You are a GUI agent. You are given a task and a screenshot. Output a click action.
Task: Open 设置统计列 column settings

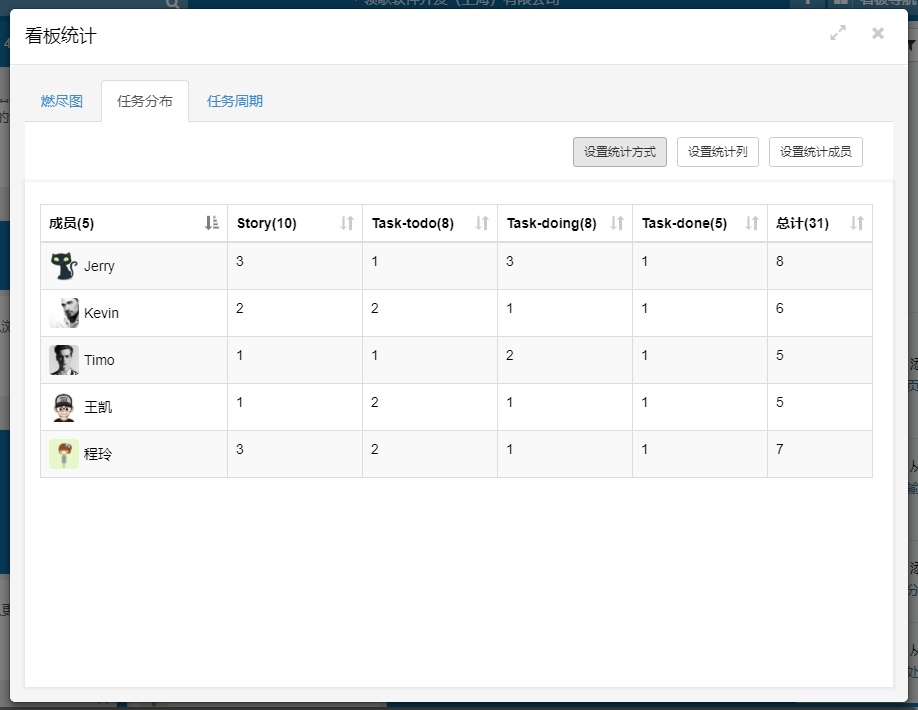(x=718, y=152)
